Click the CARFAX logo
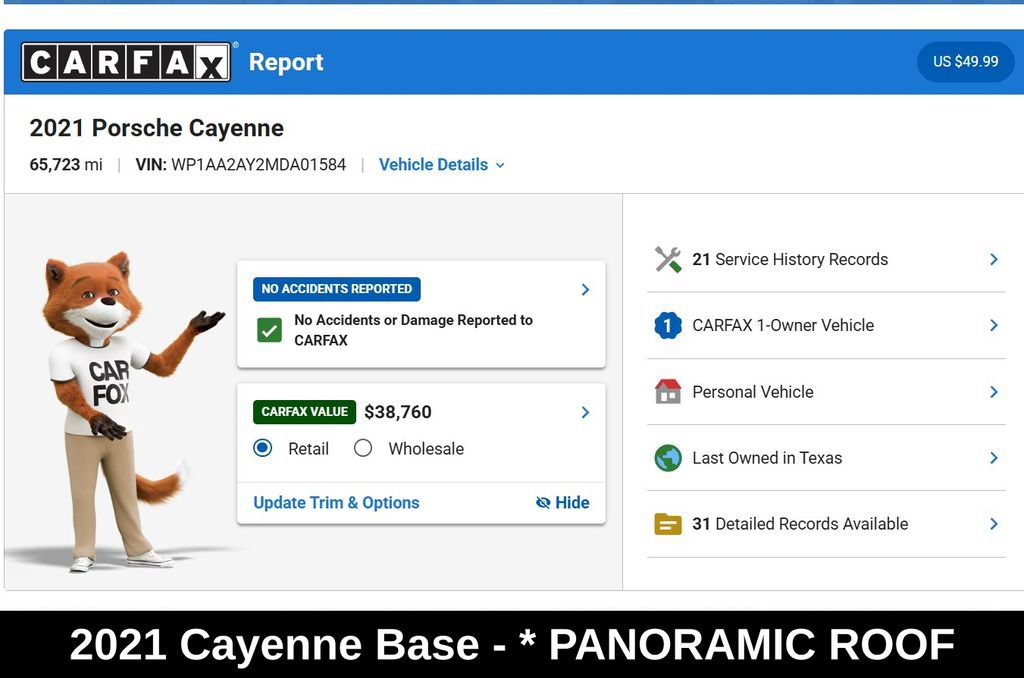The height and width of the screenshot is (678, 1024). [x=126, y=62]
